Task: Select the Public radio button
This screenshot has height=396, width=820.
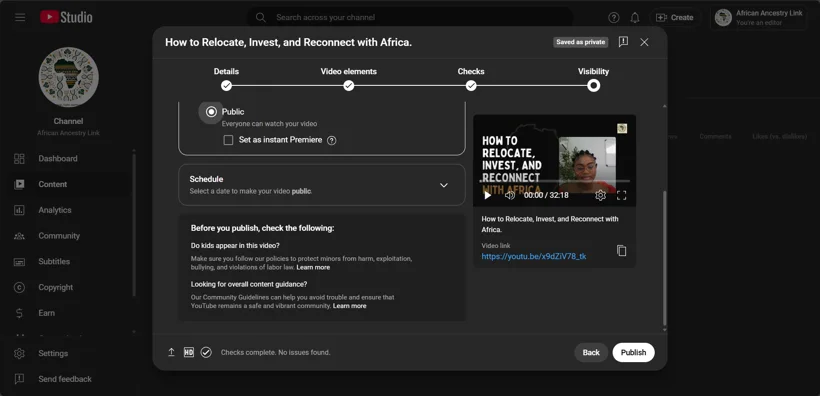Action: coord(211,112)
